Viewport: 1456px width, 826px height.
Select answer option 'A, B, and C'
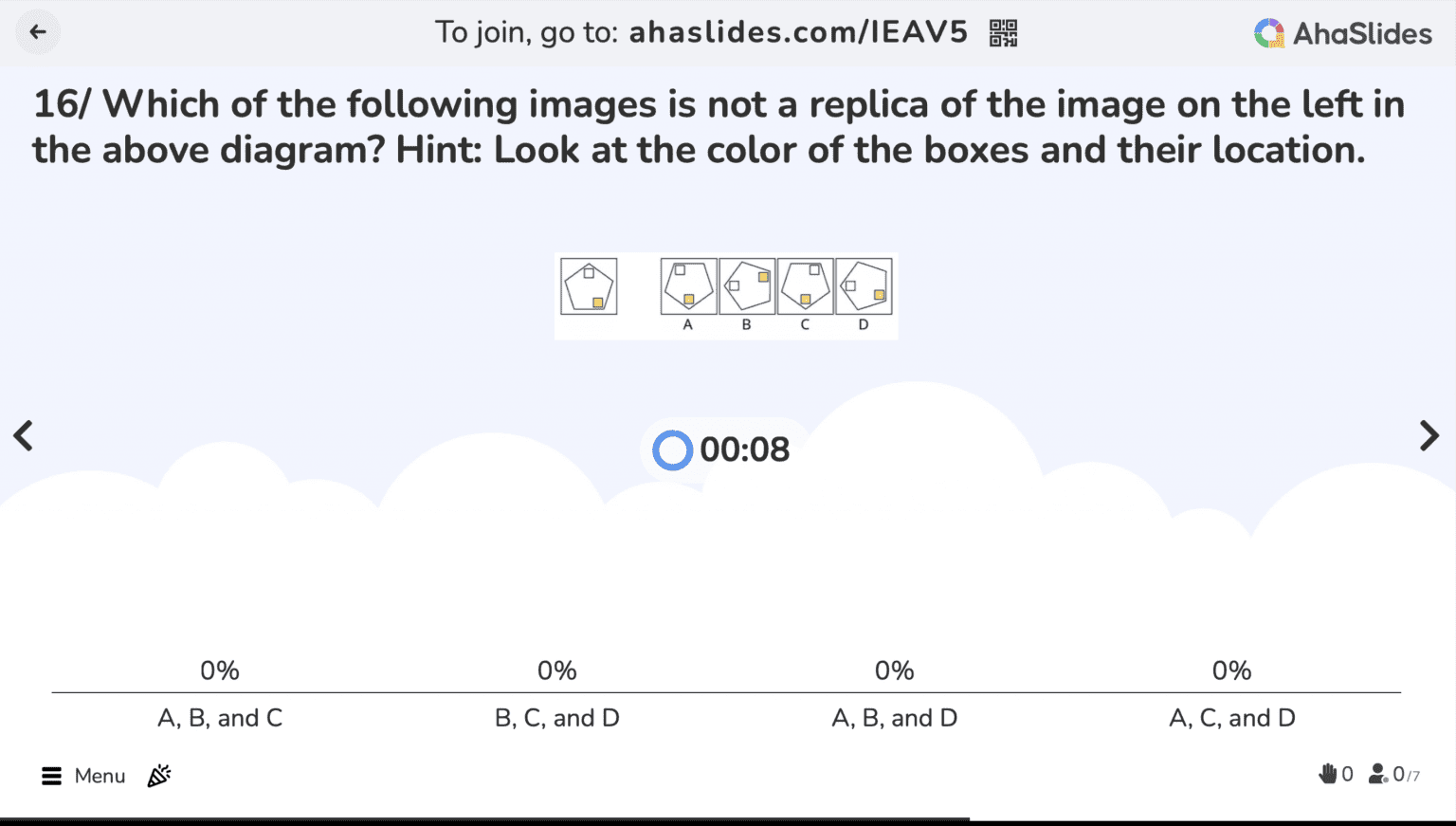219,718
